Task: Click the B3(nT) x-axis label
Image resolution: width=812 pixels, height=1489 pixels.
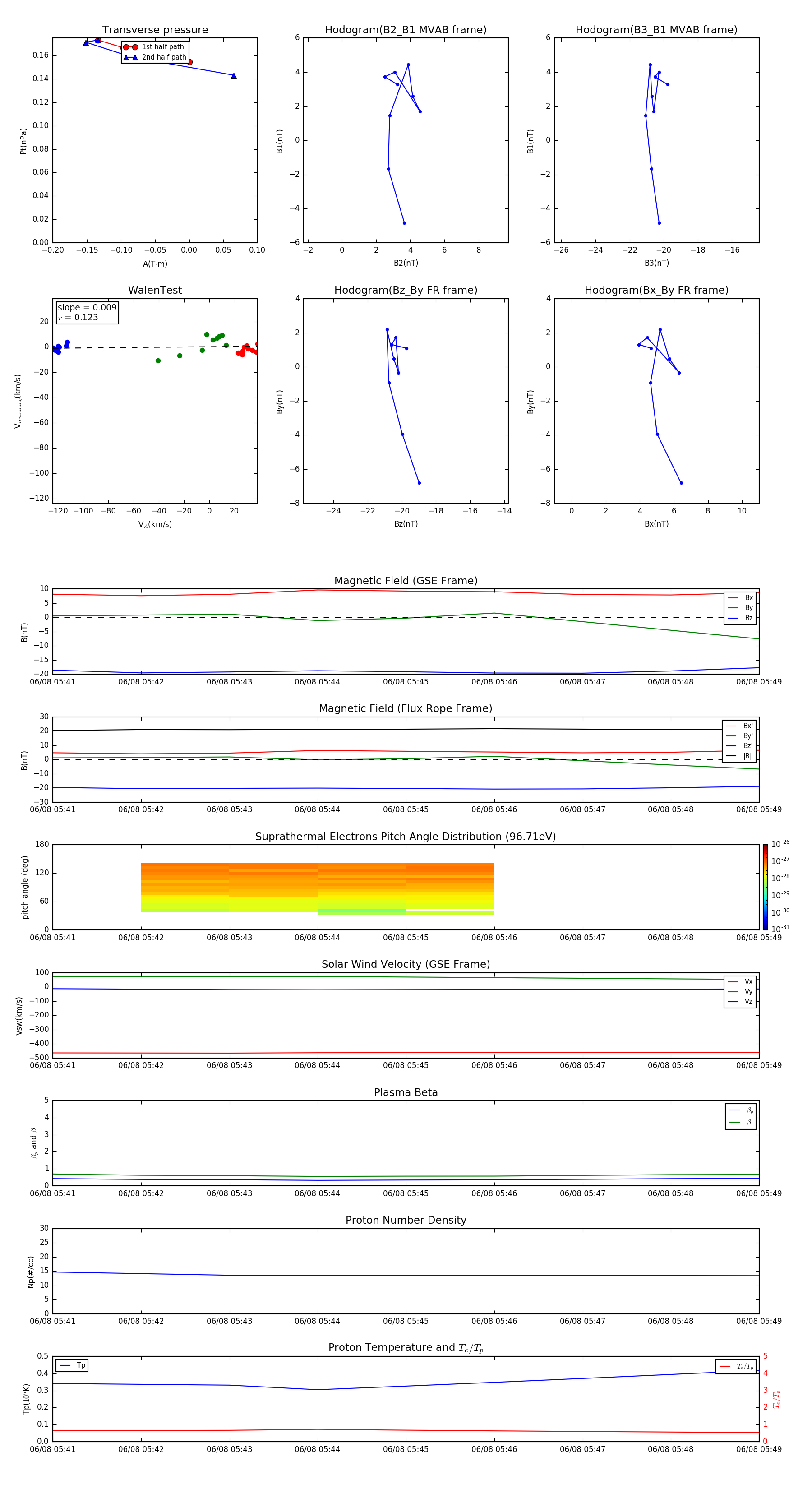Action: [x=656, y=263]
